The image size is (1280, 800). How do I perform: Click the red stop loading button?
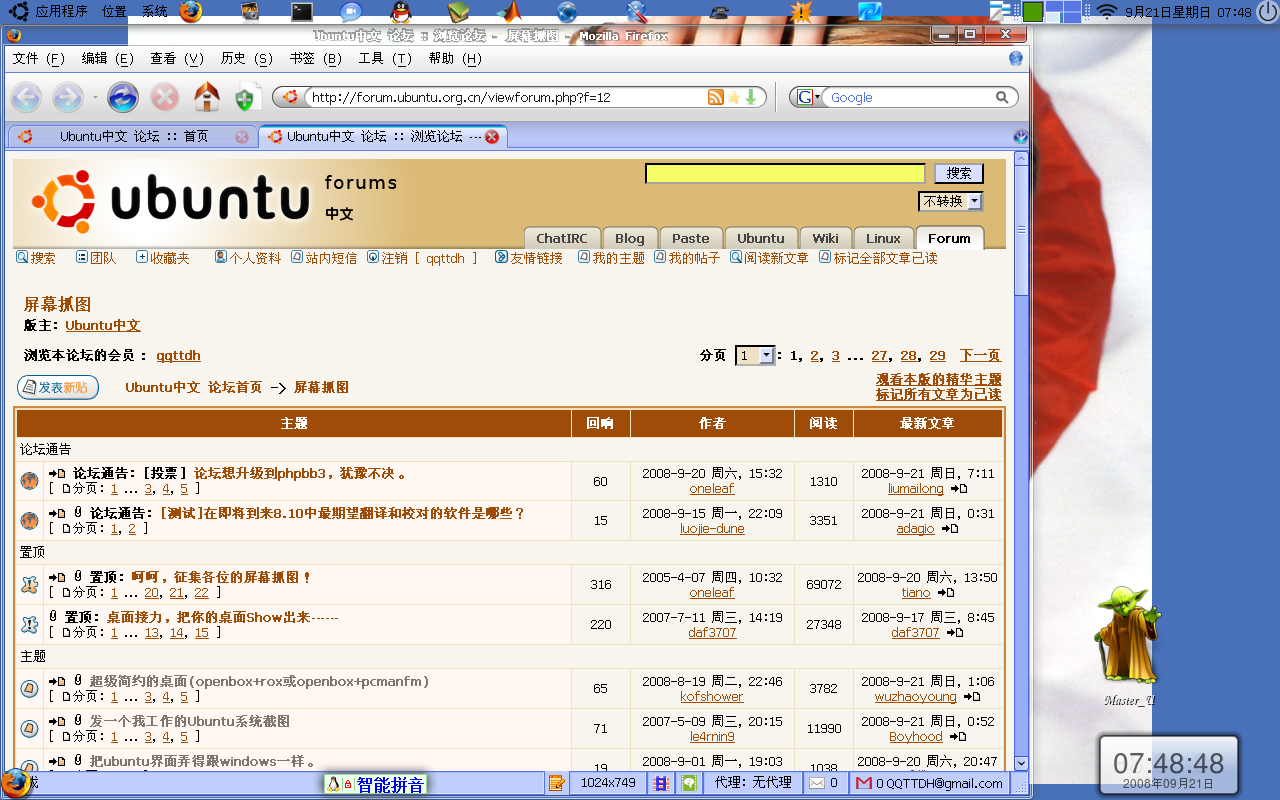[164, 97]
